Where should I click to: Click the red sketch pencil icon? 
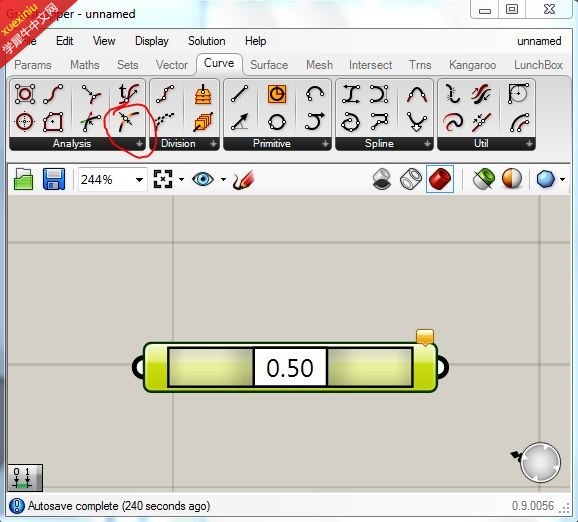pyautogui.click(x=244, y=180)
